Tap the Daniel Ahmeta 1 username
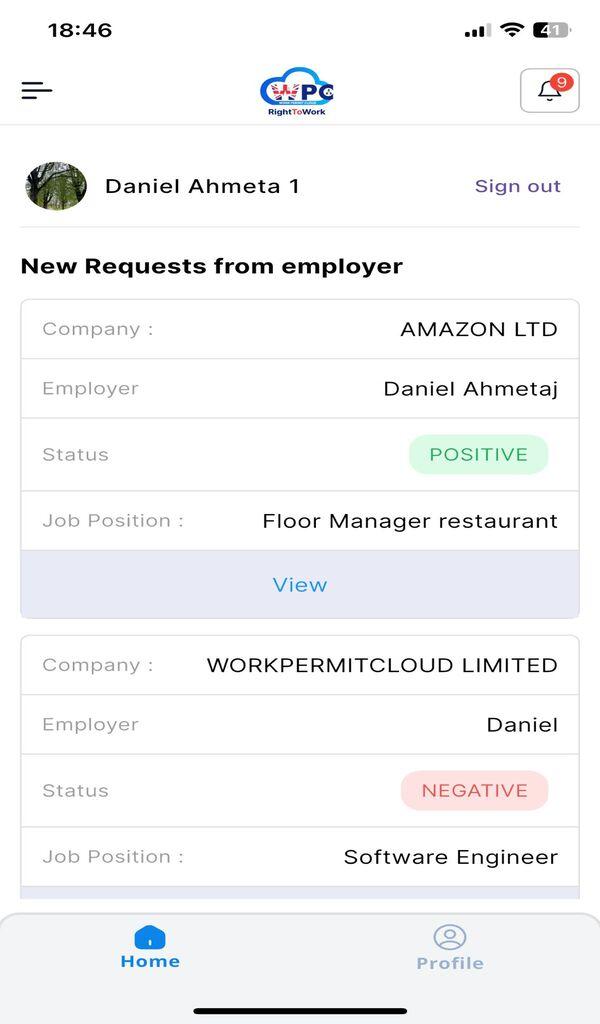The height and width of the screenshot is (1024, 600). [x=202, y=186]
